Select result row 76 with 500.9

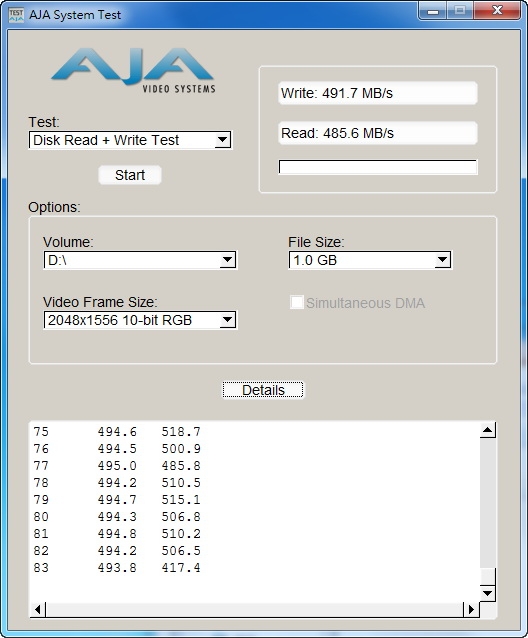pos(117,448)
